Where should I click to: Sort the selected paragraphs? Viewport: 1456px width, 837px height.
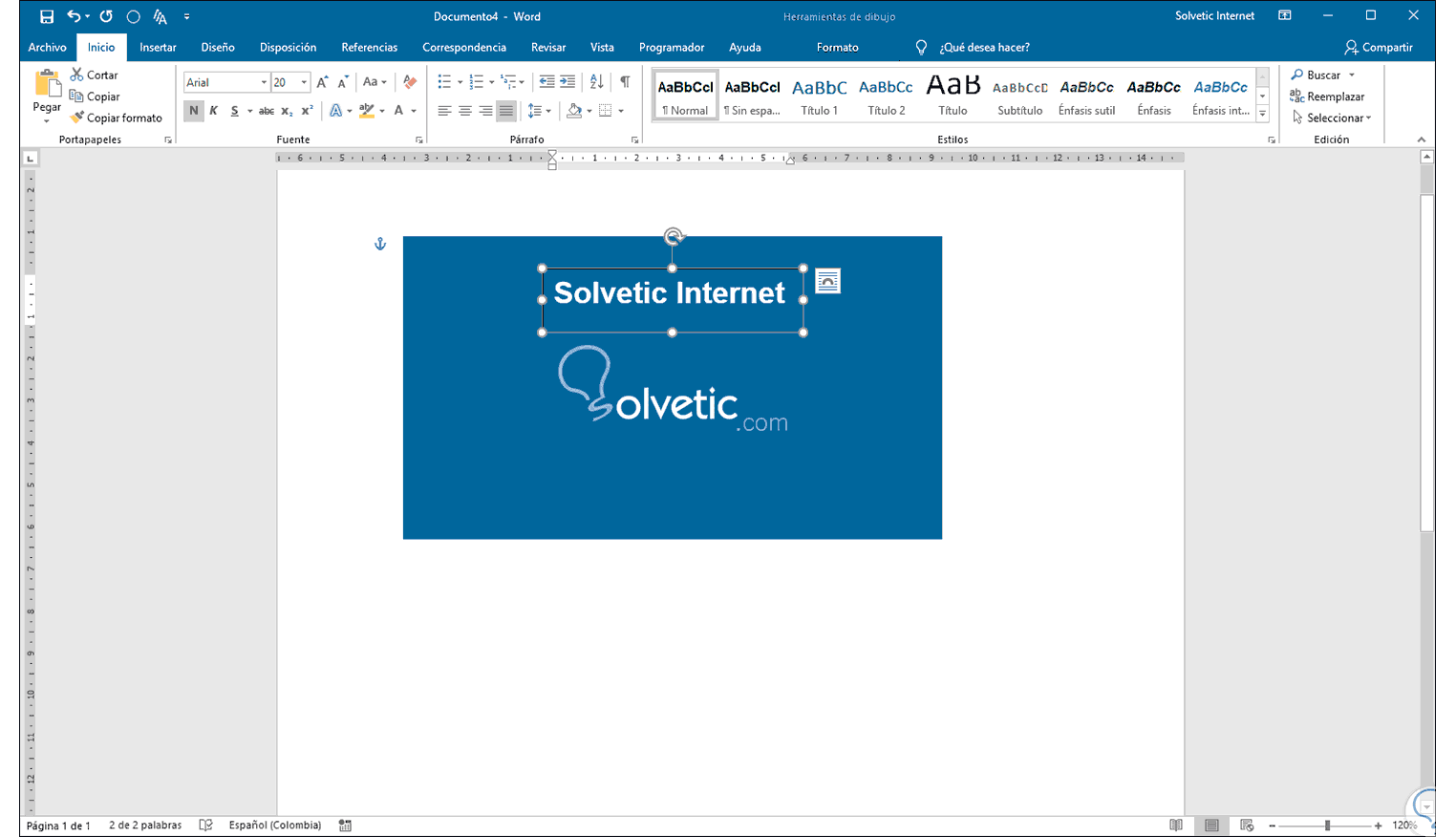[596, 82]
